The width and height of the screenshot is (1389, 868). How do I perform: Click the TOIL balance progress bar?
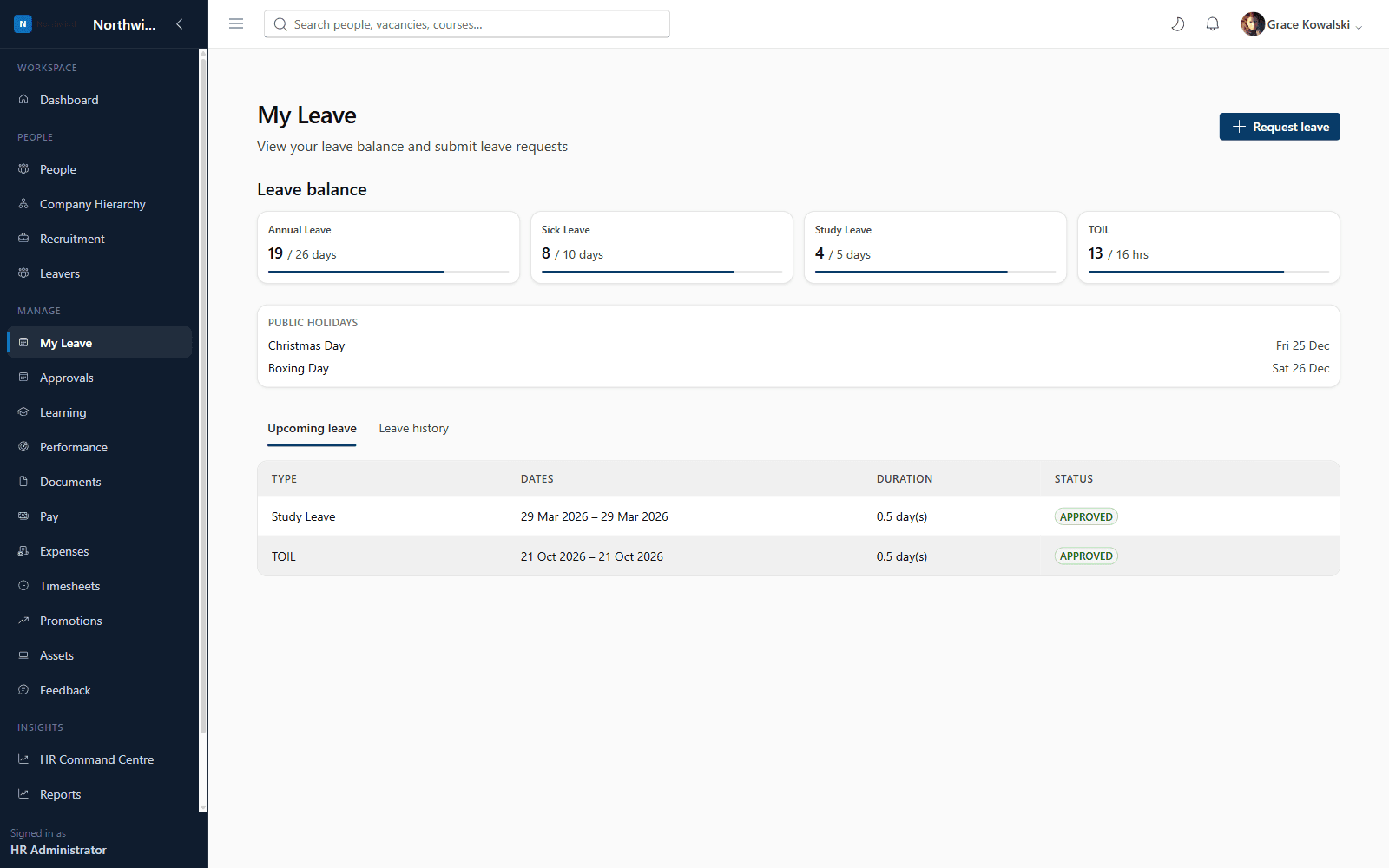click(x=1208, y=272)
